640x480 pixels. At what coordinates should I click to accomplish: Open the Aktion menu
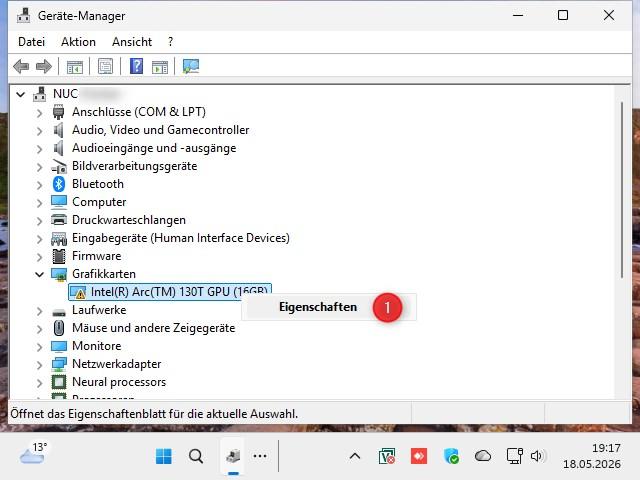[x=78, y=42]
